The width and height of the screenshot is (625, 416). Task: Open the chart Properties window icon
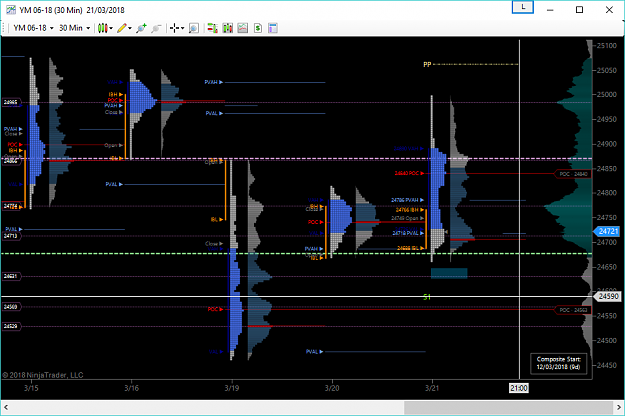click(x=273, y=28)
